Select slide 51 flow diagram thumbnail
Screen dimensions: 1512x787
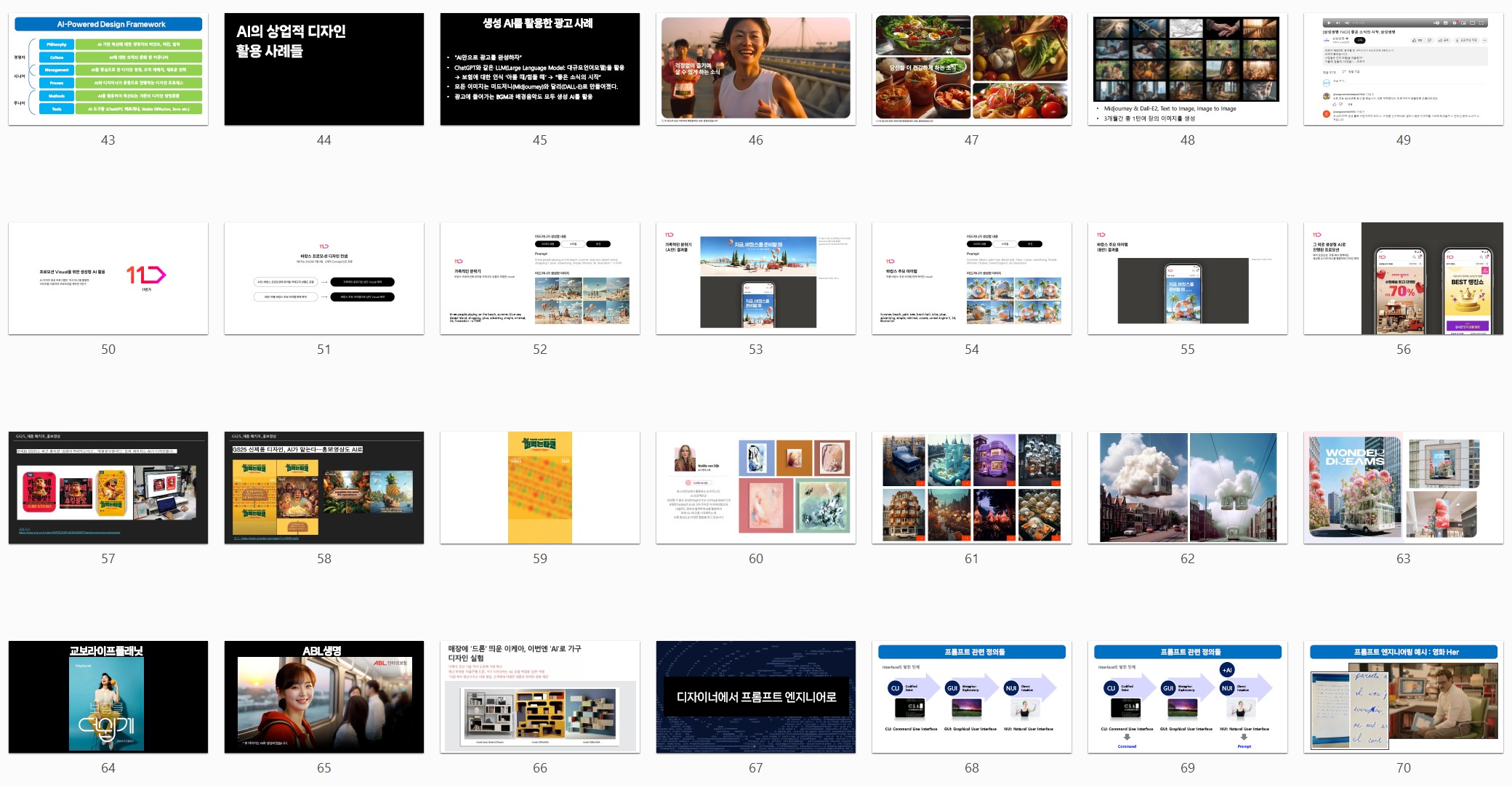coord(323,278)
